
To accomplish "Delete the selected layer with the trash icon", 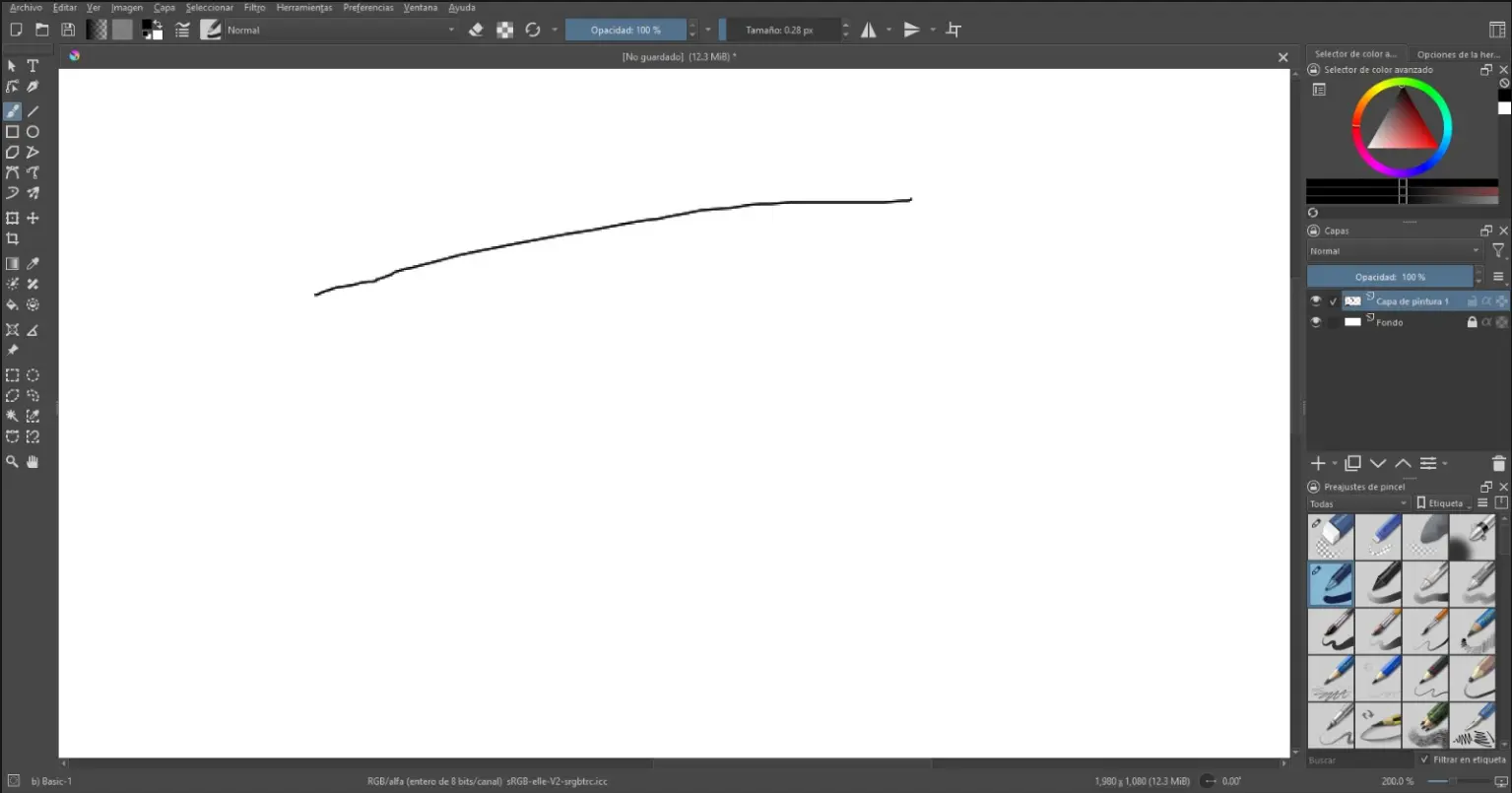I will point(1498,463).
